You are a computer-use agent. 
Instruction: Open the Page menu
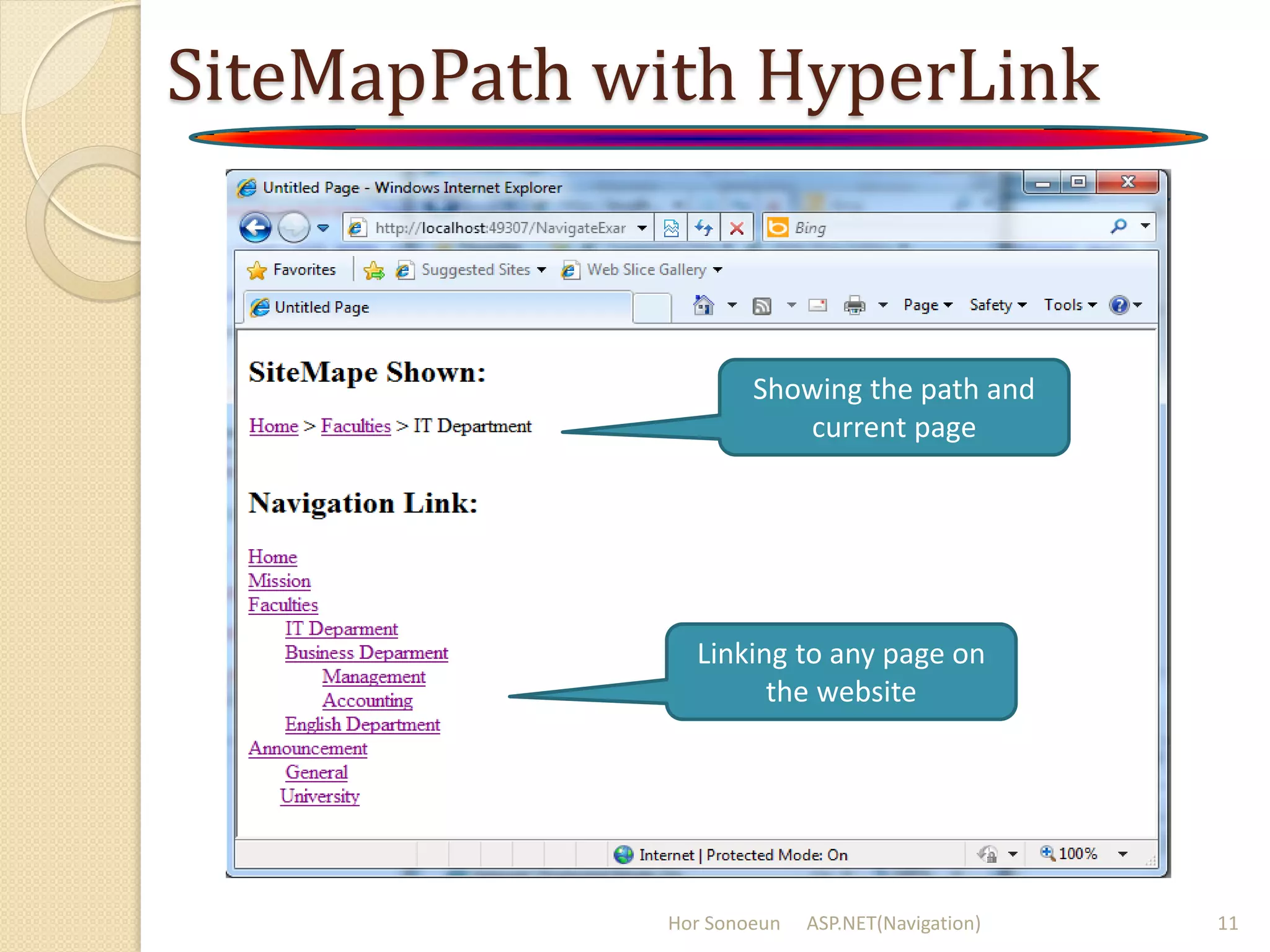pos(928,305)
